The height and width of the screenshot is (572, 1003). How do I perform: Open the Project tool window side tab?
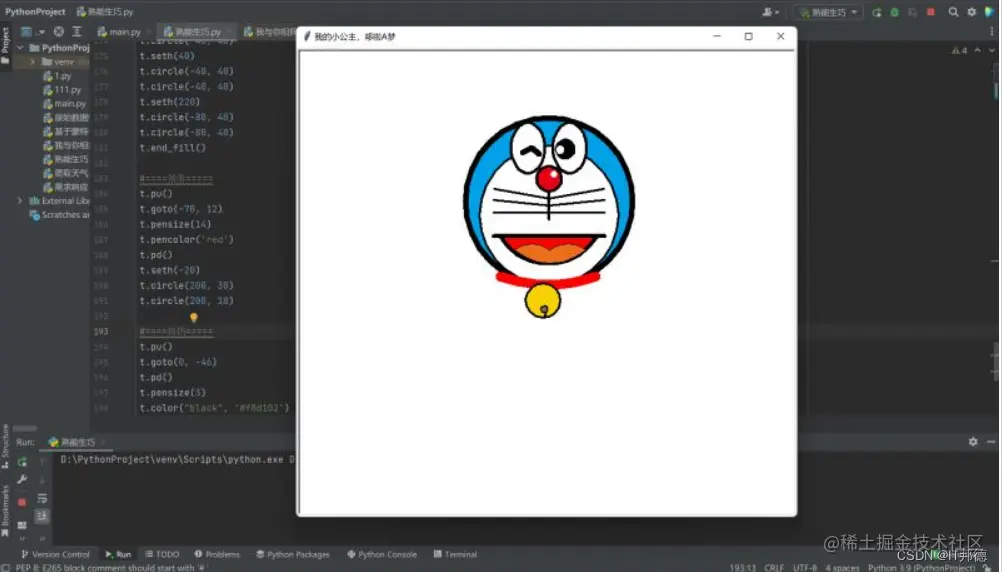tap(5, 45)
